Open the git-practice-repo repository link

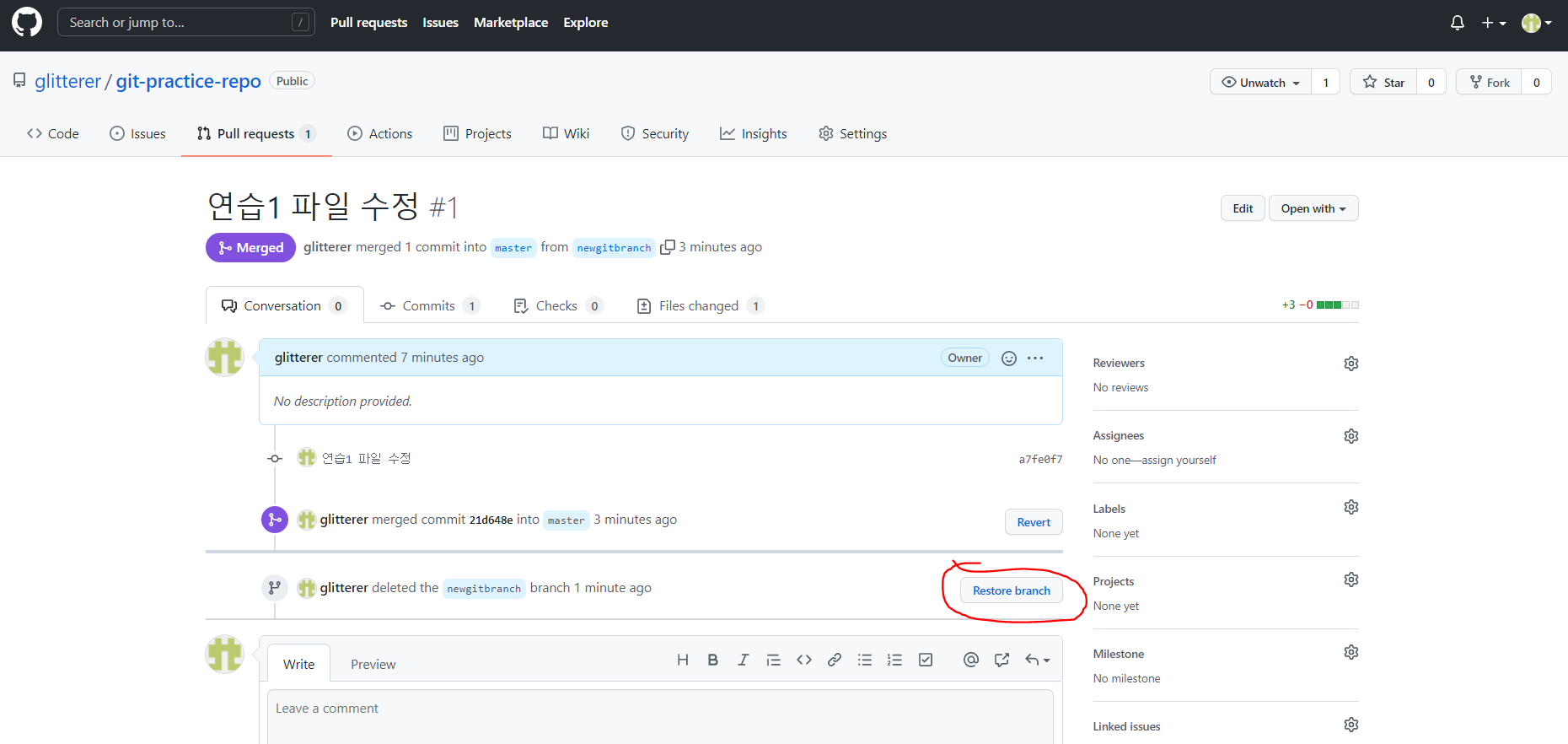pyautogui.click(x=189, y=81)
